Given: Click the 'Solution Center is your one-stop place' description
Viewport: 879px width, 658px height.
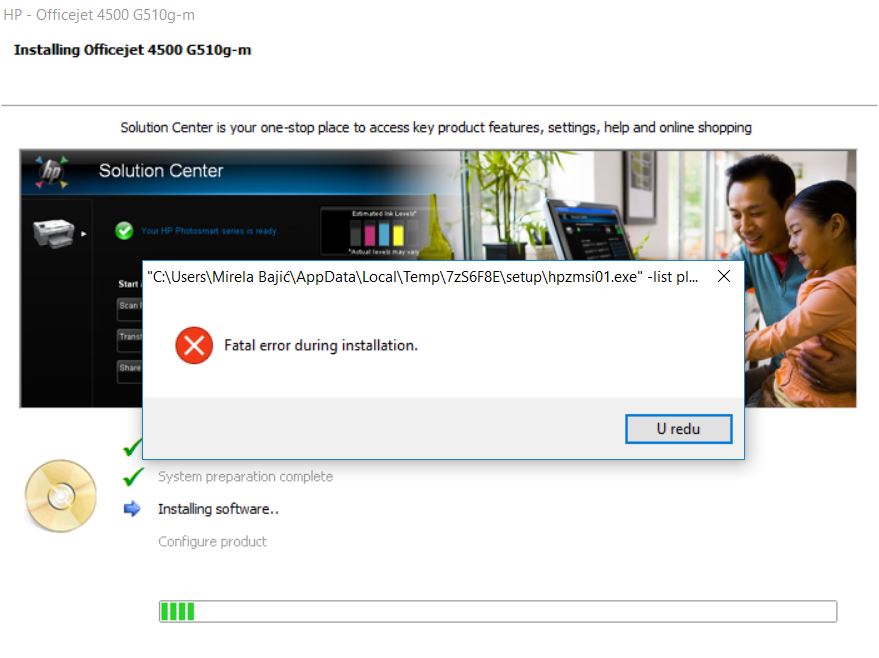Looking at the screenshot, I should 436,128.
